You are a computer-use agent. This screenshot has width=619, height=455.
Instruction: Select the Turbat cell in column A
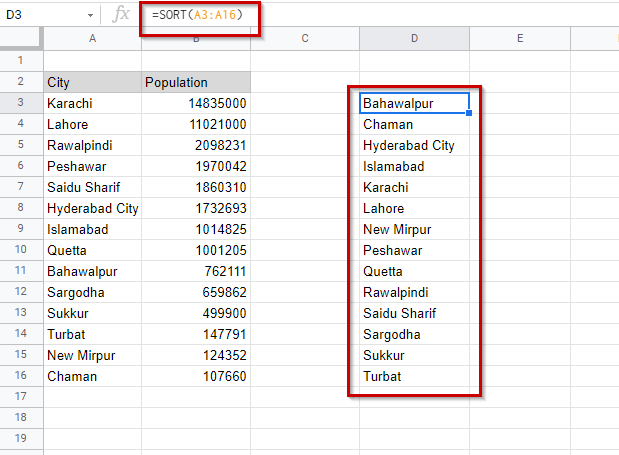coord(92,334)
